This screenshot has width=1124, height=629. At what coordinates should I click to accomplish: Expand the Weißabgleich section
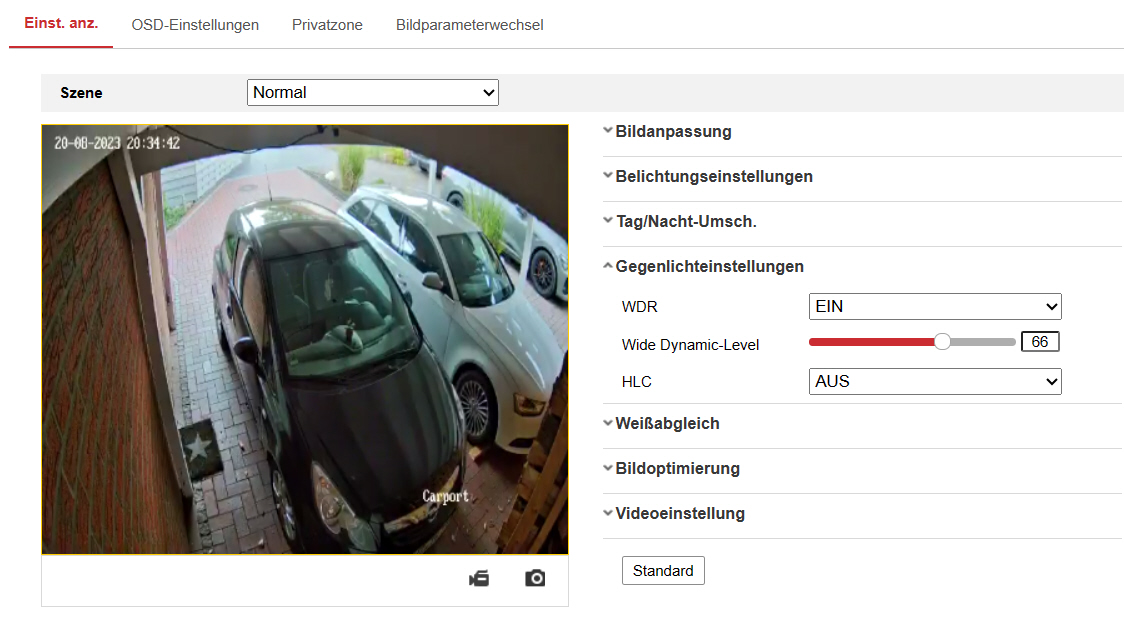coord(667,424)
